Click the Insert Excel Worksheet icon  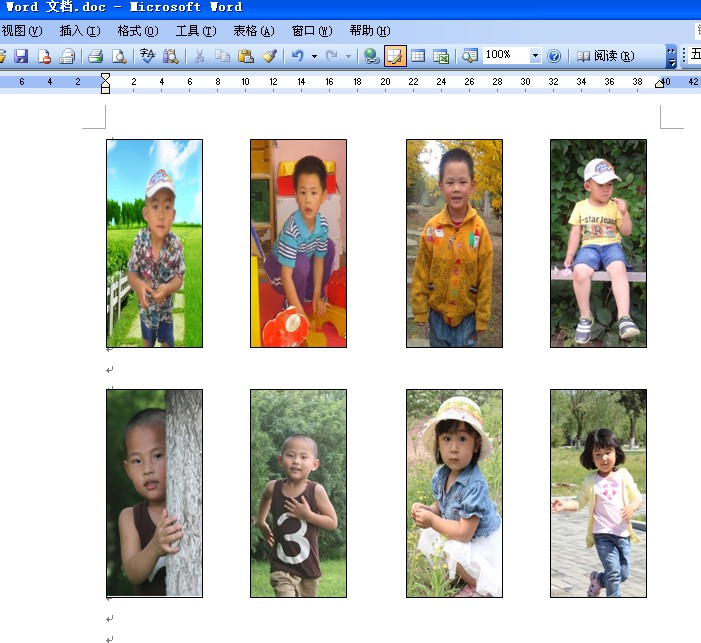(441, 56)
